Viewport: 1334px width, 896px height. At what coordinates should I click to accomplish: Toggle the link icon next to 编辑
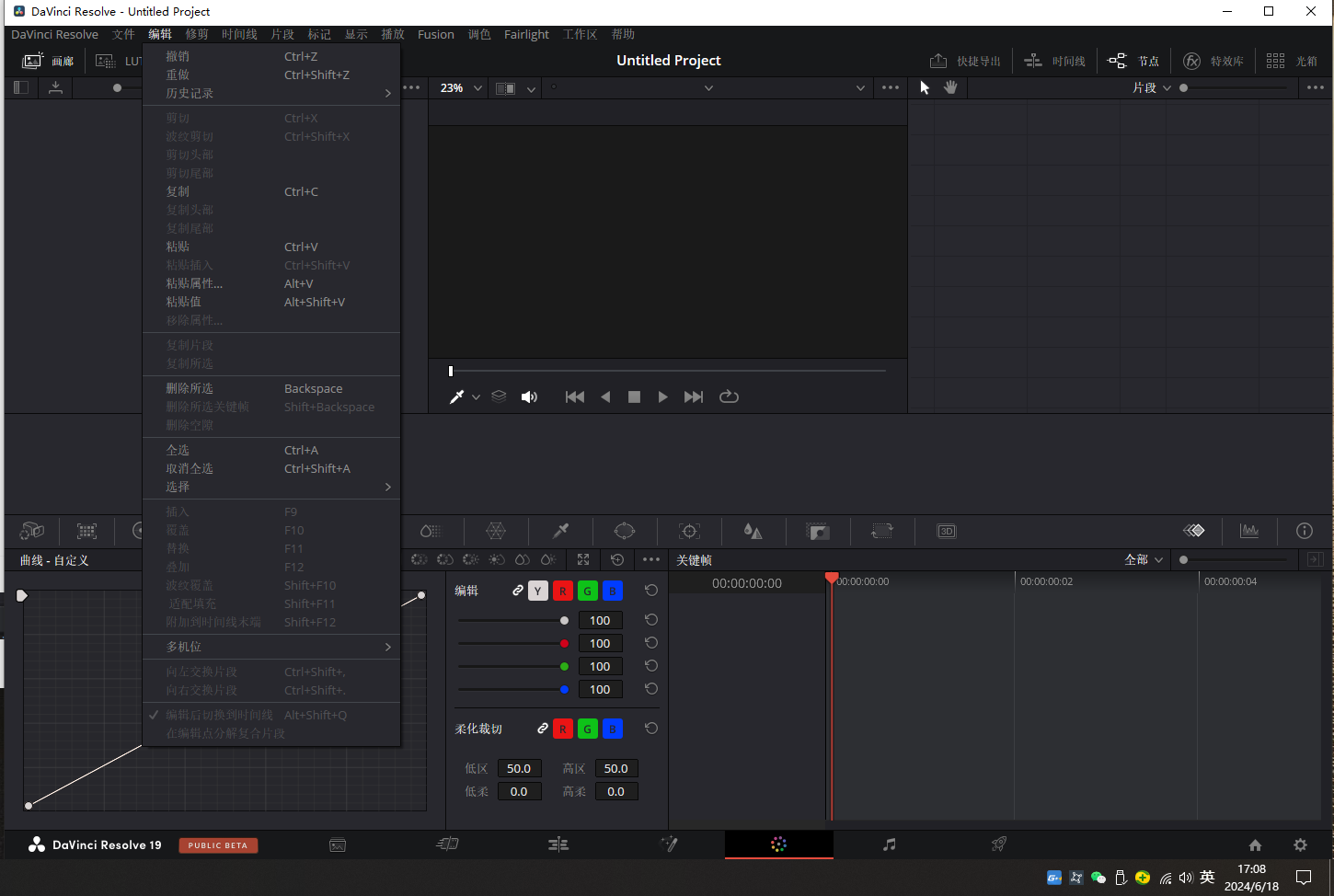pyautogui.click(x=518, y=591)
